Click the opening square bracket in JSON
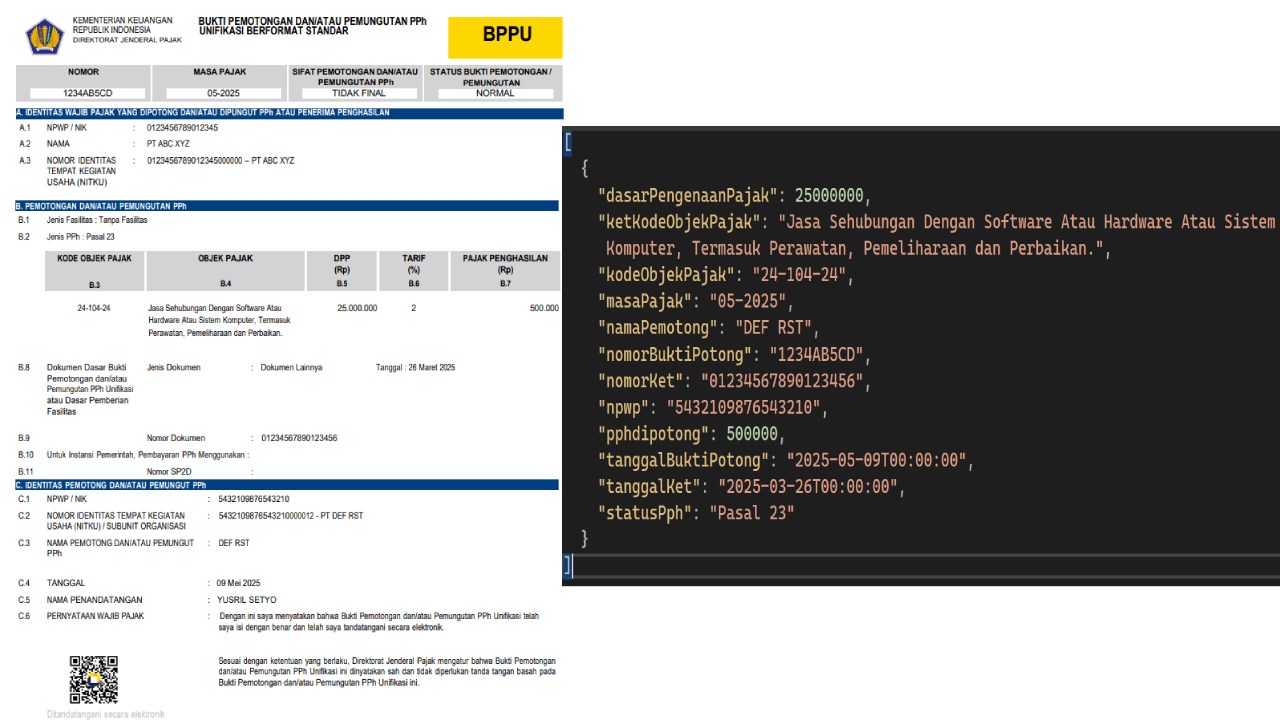The image size is (1280, 720). point(568,141)
